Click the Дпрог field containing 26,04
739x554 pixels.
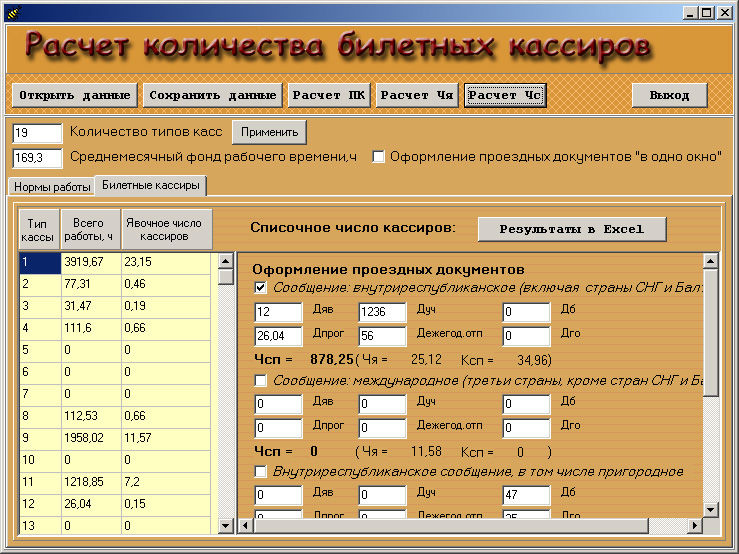[x=279, y=336]
